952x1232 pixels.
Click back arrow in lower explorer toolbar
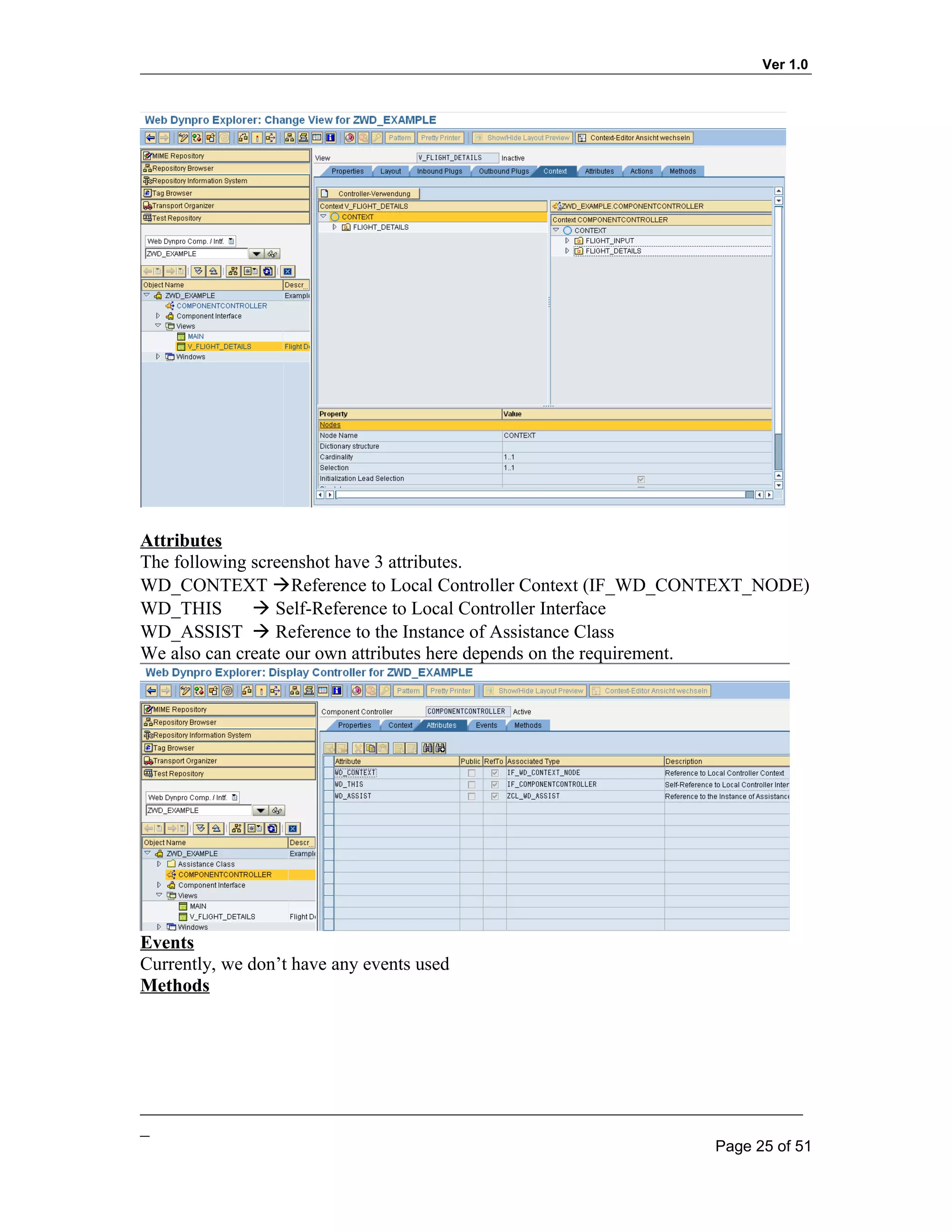tap(152, 690)
